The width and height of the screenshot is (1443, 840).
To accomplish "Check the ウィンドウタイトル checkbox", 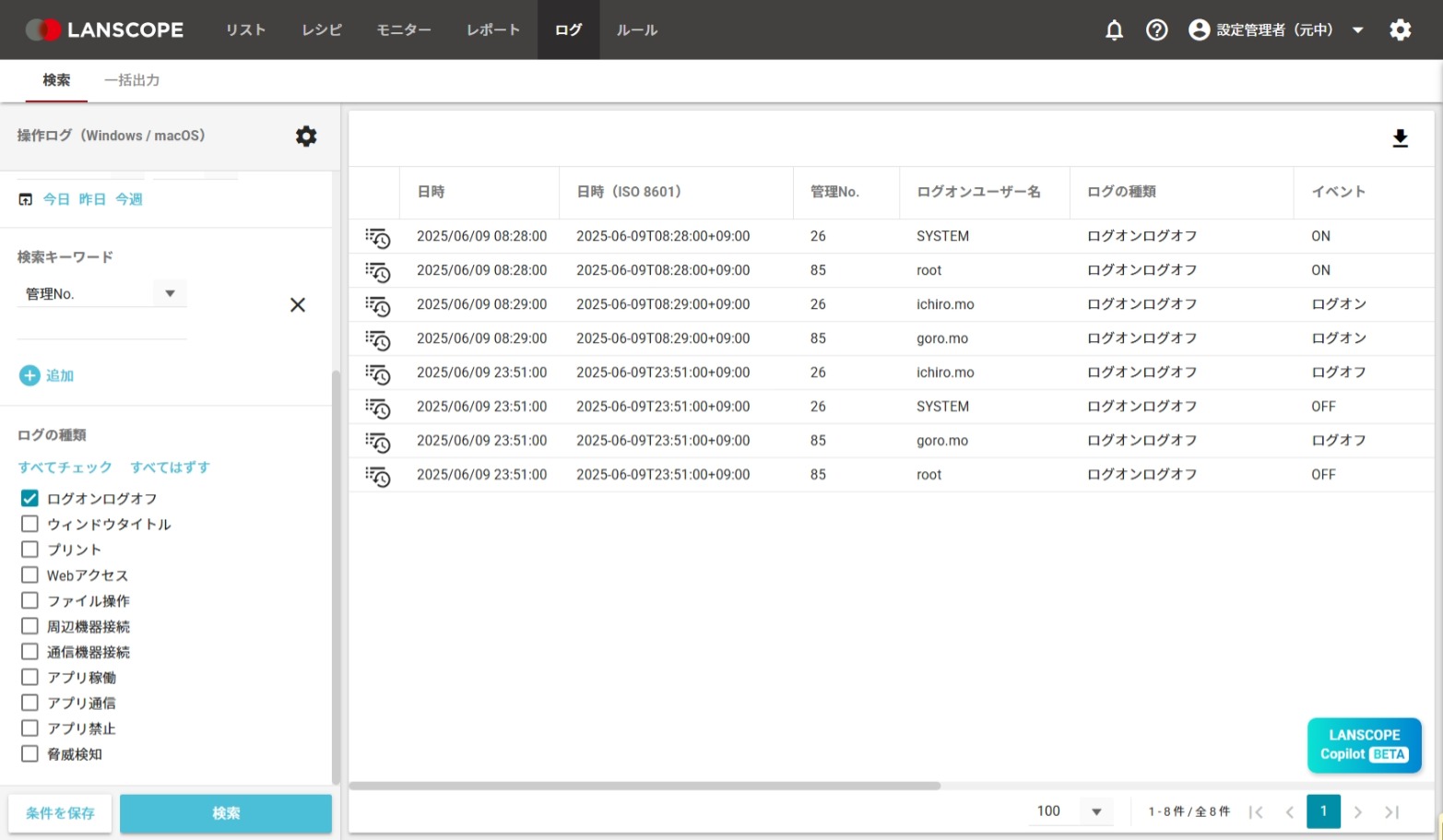I will [30, 524].
